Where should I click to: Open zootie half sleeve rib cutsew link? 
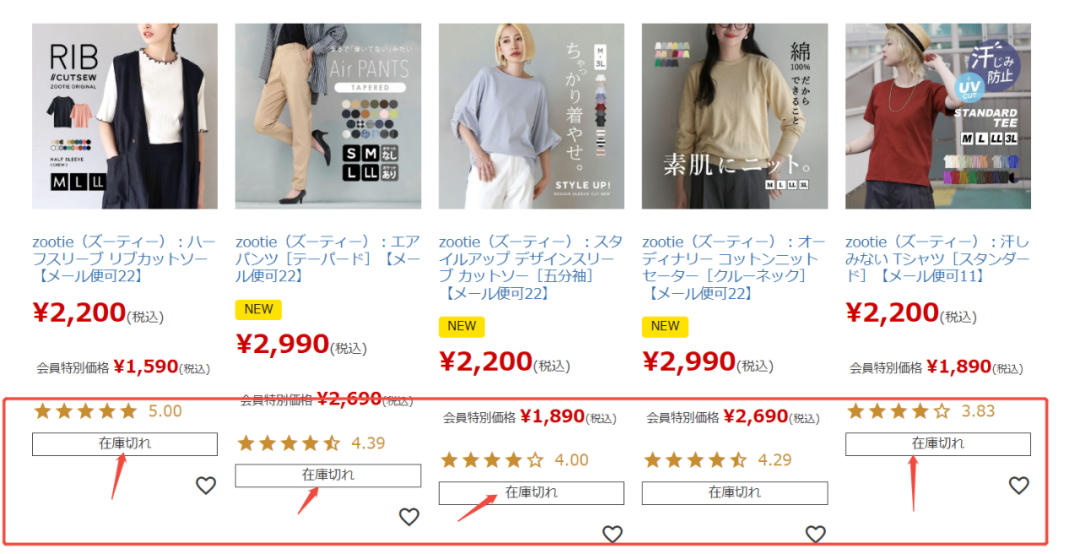point(124,259)
